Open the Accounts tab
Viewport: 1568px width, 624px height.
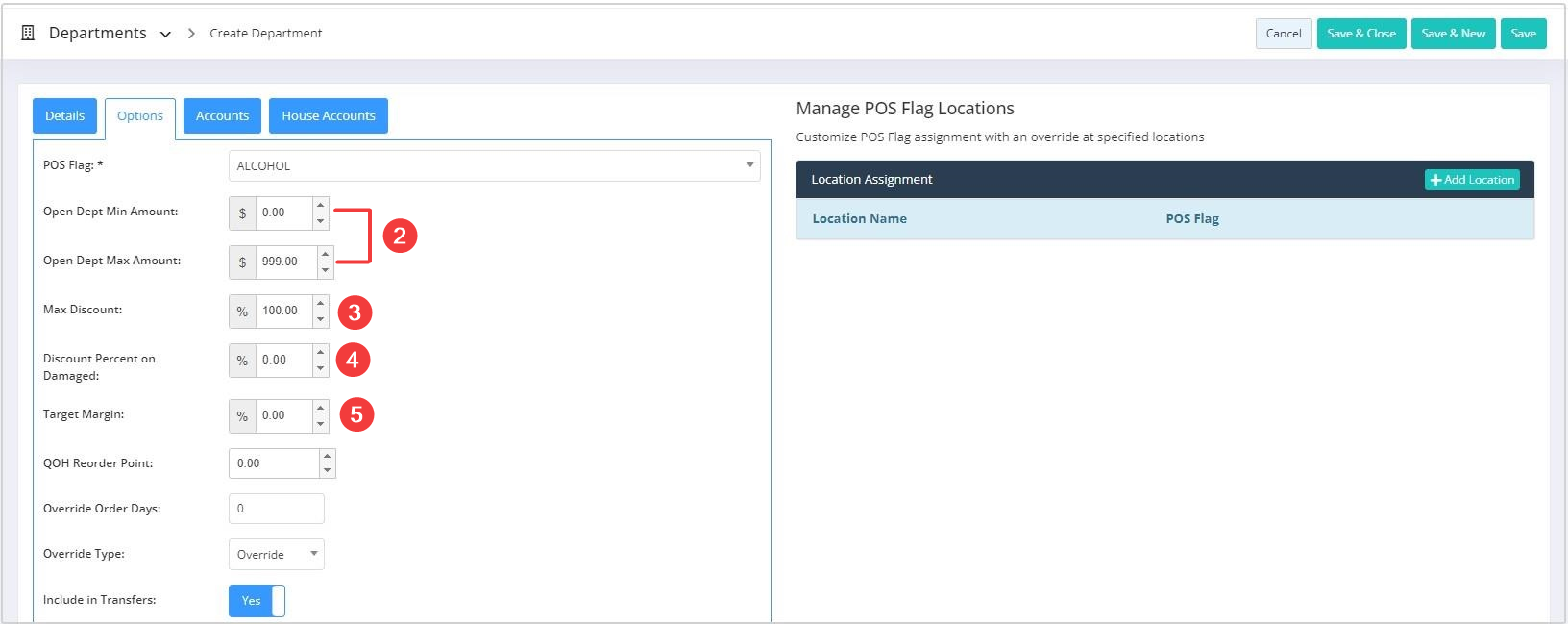[x=222, y=115]
